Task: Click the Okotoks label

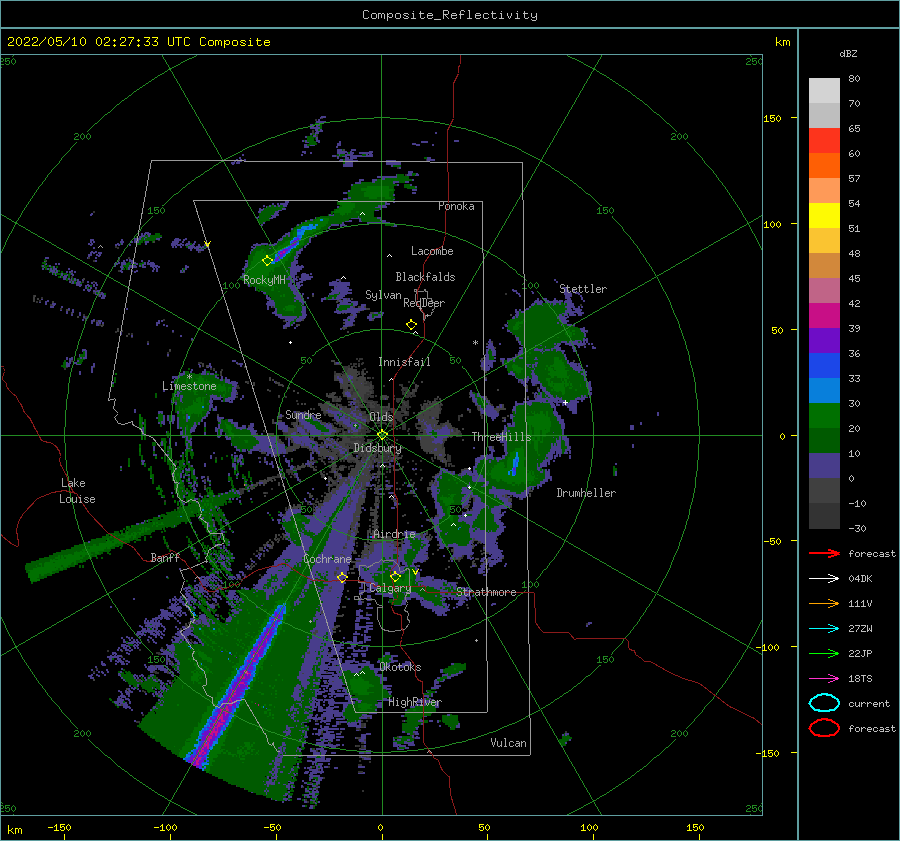Action: point(400,667)
